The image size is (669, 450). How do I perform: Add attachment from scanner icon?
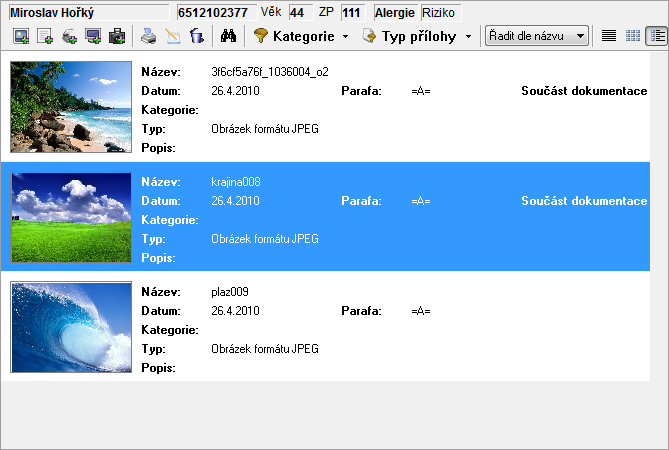pos(69,36)
